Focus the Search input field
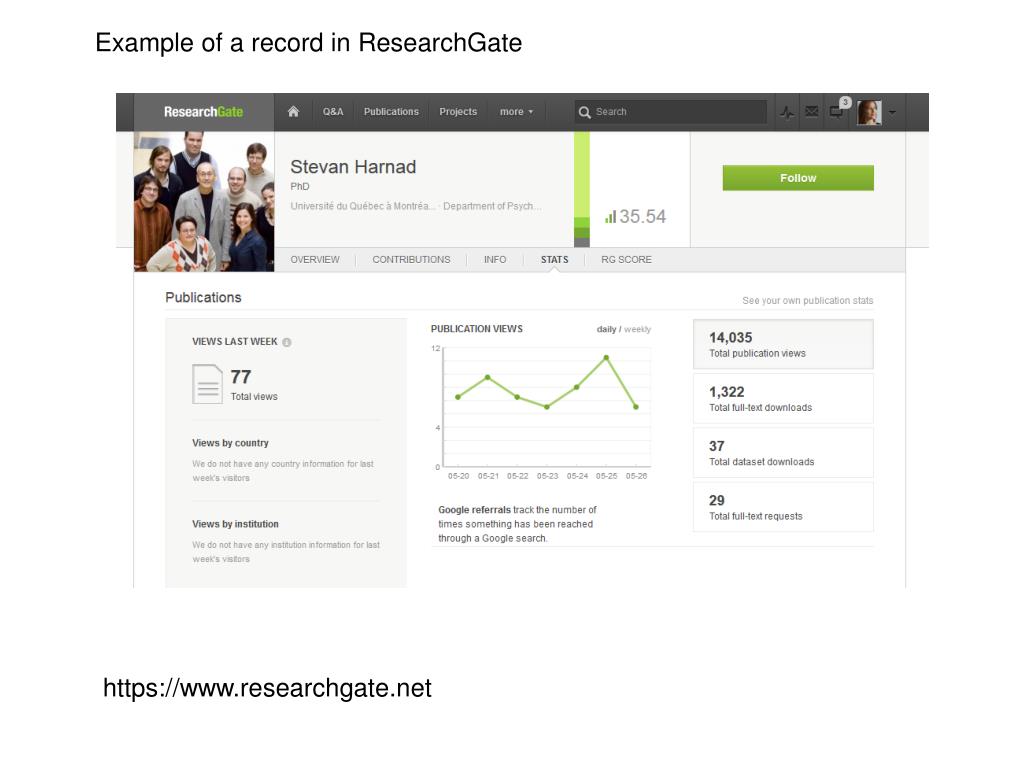This screenshot has width=1024, height=768. [671, 112]
